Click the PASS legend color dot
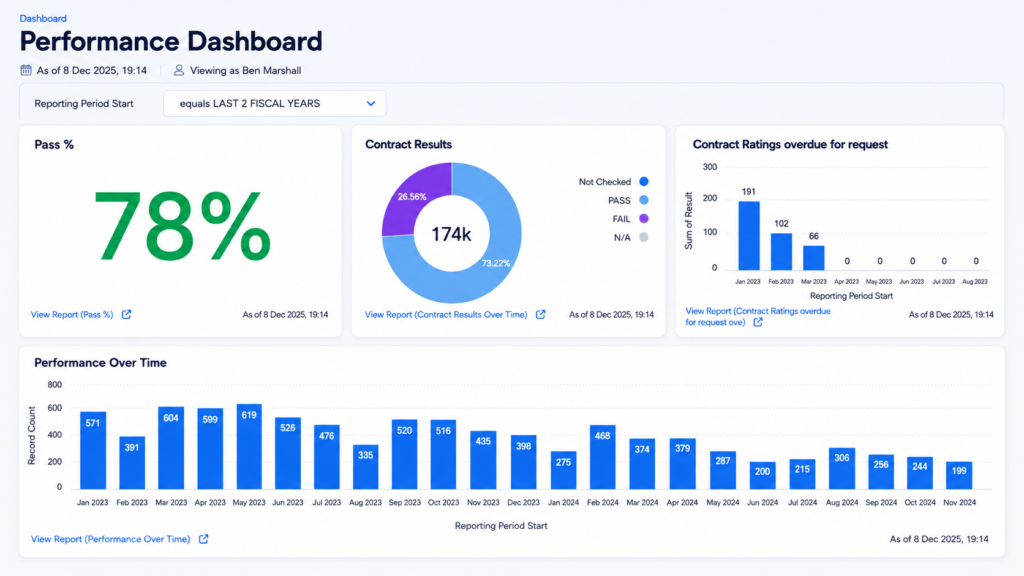 pos(644,200)
